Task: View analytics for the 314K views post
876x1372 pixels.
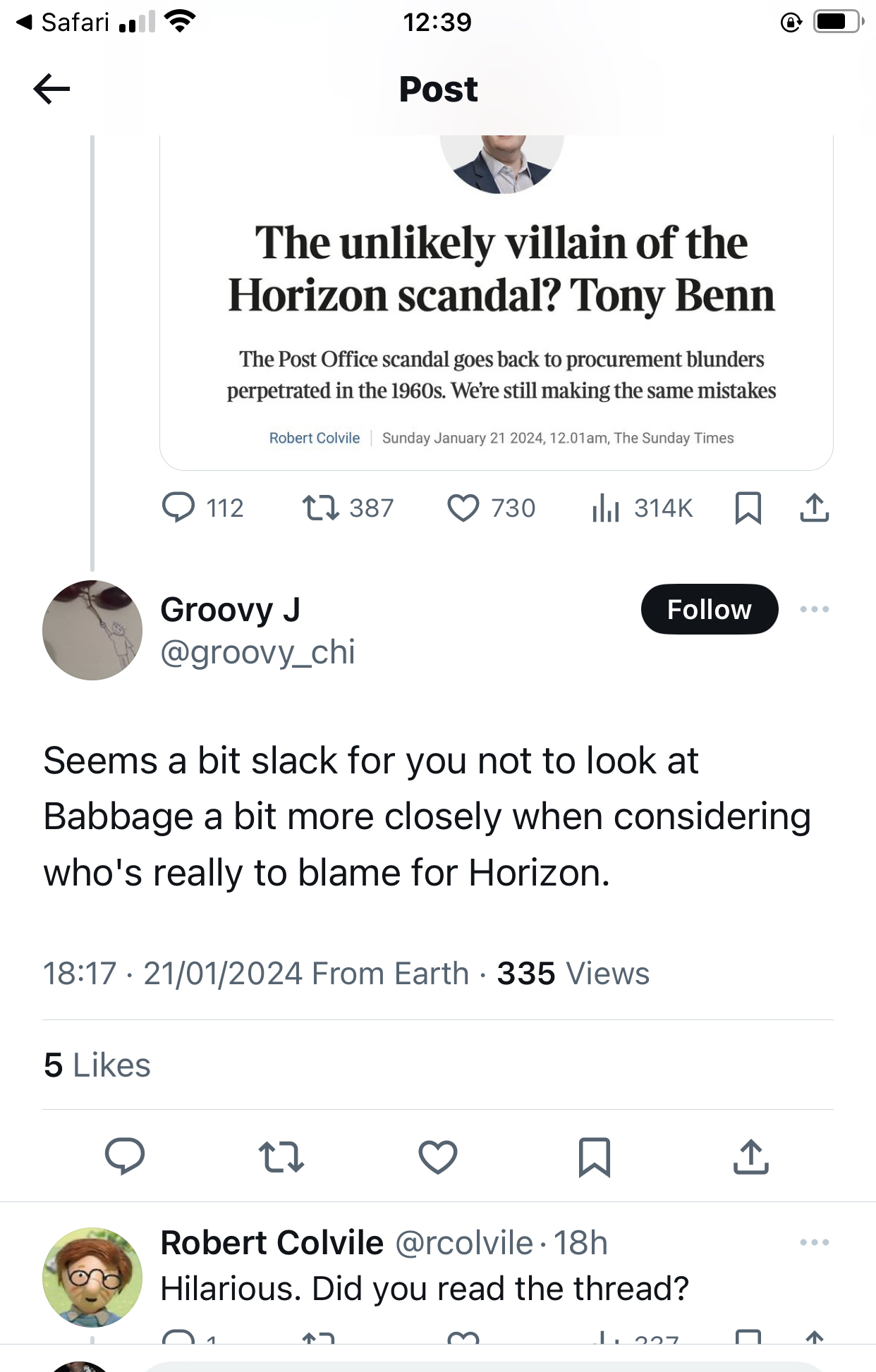Action: tap(606, 508)
